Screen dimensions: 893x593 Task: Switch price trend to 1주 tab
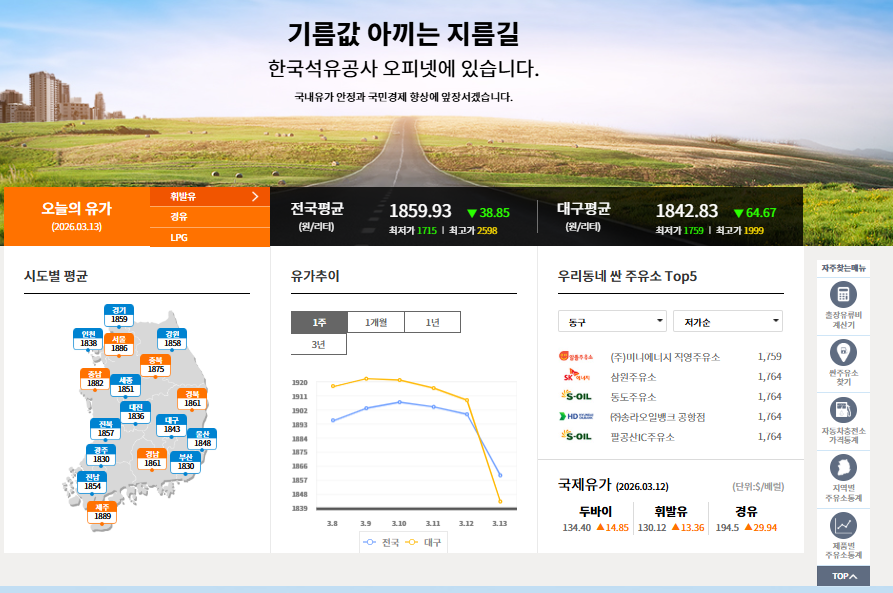click(x=319, y=322)
